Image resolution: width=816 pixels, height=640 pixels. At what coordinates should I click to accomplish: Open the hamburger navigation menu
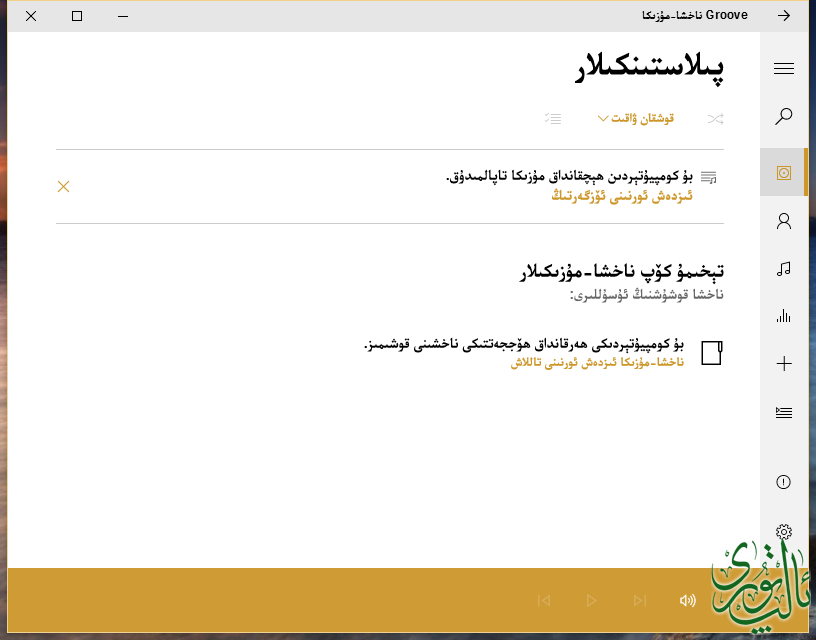click(x=783, y=68)
